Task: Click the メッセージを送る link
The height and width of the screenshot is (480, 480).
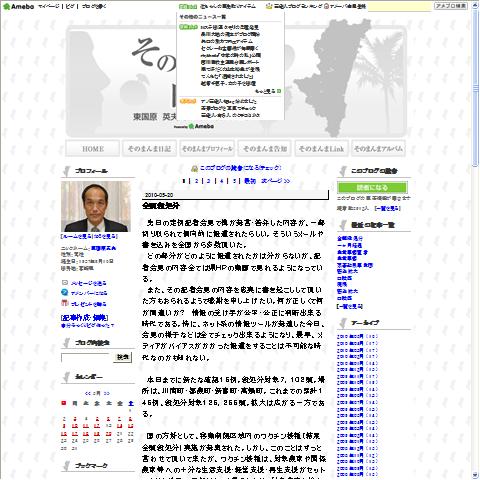Action: [x=89, y=283]
